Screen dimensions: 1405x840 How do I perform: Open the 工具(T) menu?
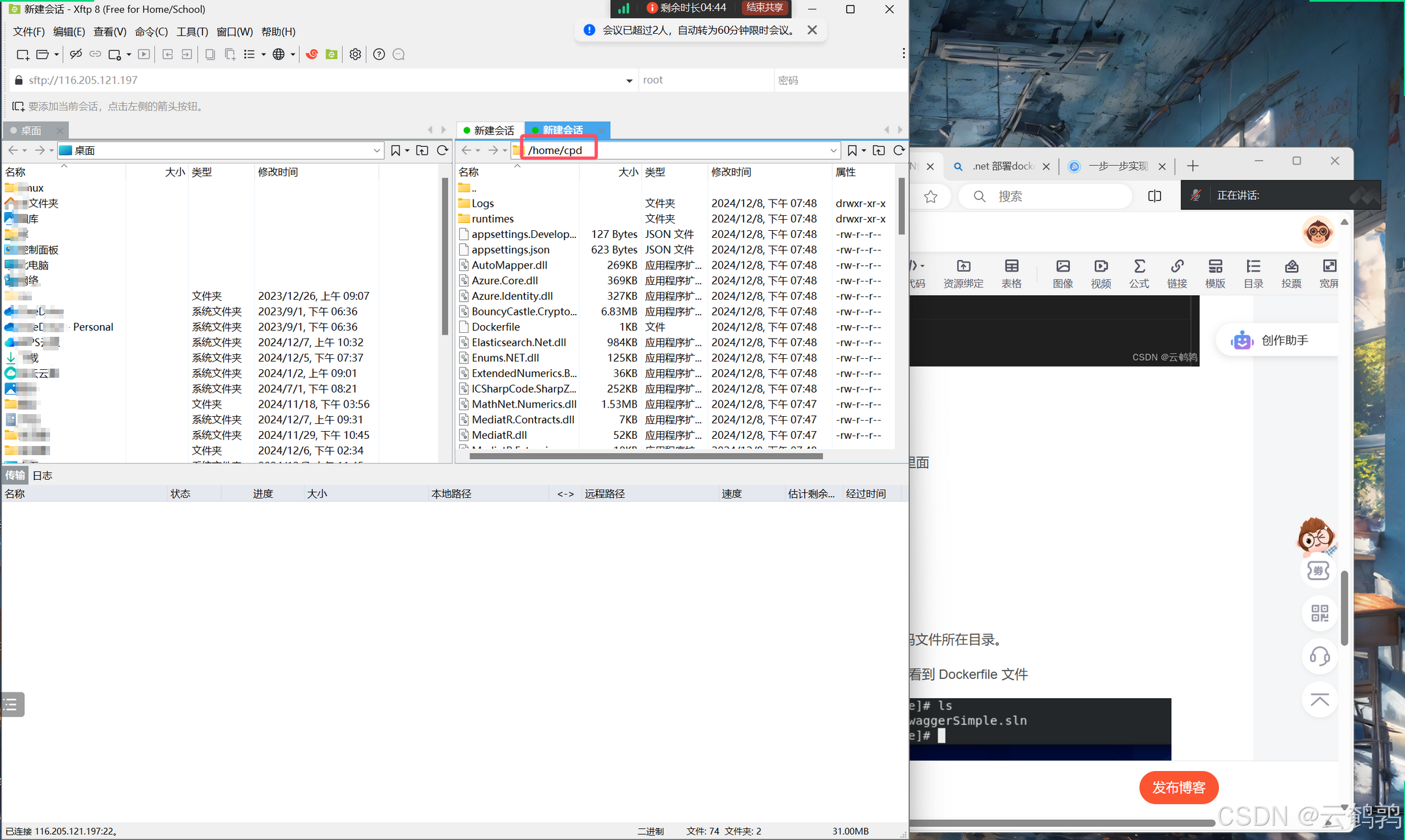tap(192, 32)
